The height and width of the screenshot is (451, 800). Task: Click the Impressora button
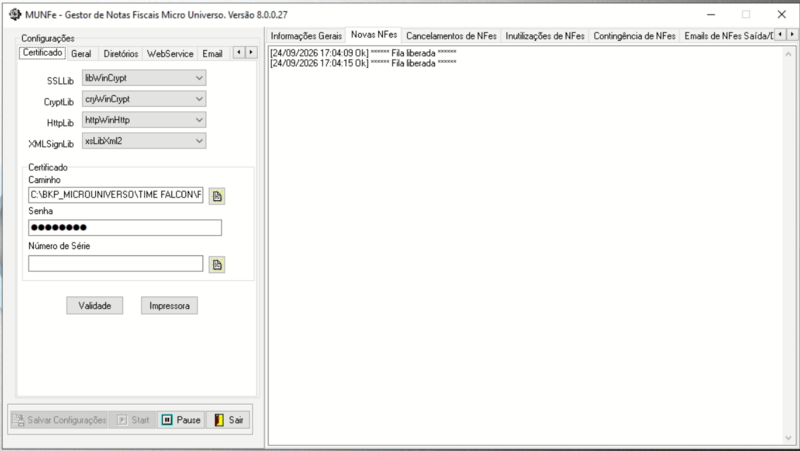tap(169, 306)
